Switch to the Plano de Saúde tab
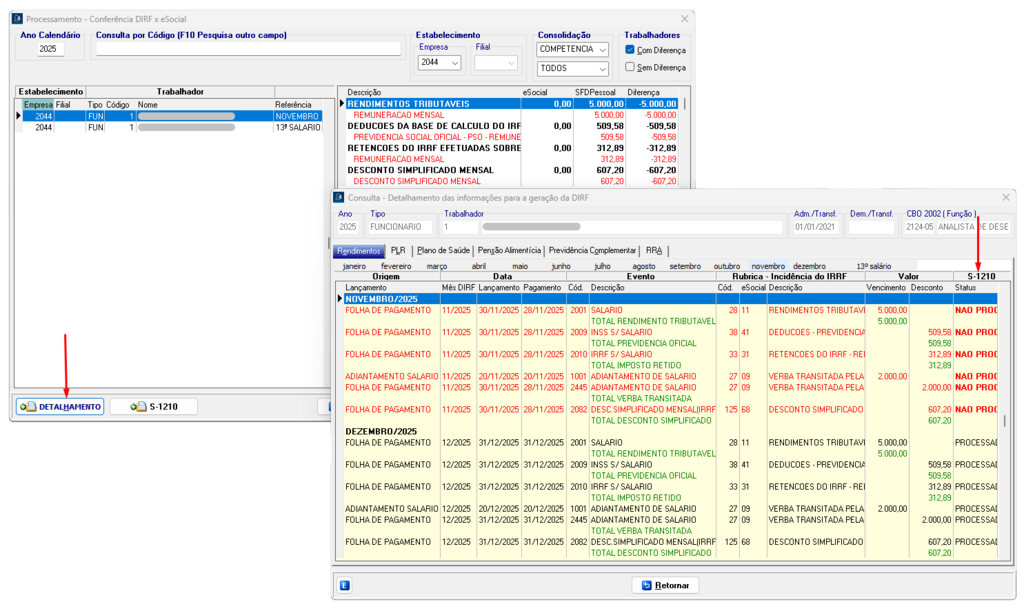This screenshot has height=611, width=1024. point(441,250)
